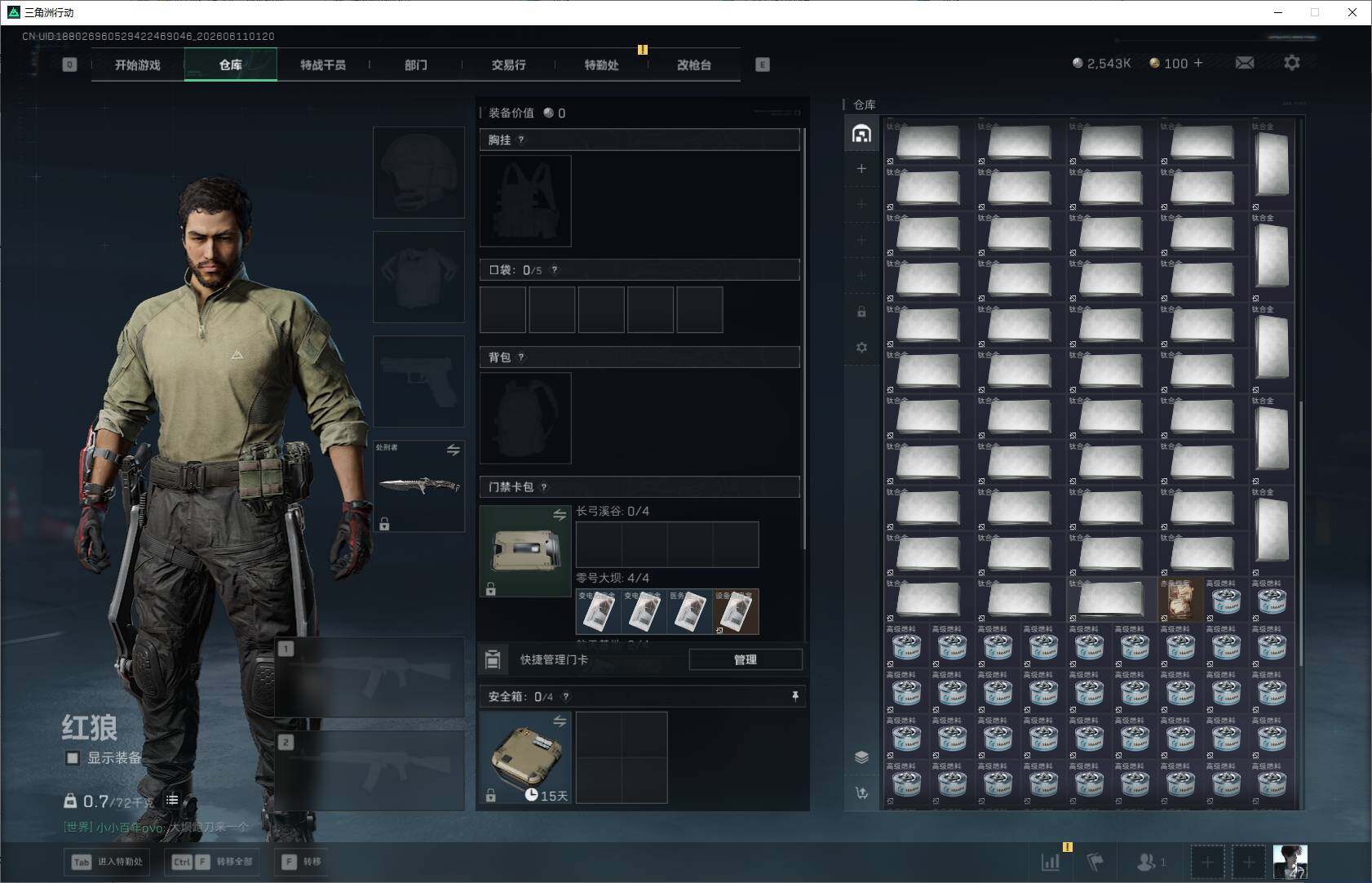Click swap arrows on the 处刑者 knife slot
Image resolution: width=1372 pixels, height=883 pixels.
(454, 450)
